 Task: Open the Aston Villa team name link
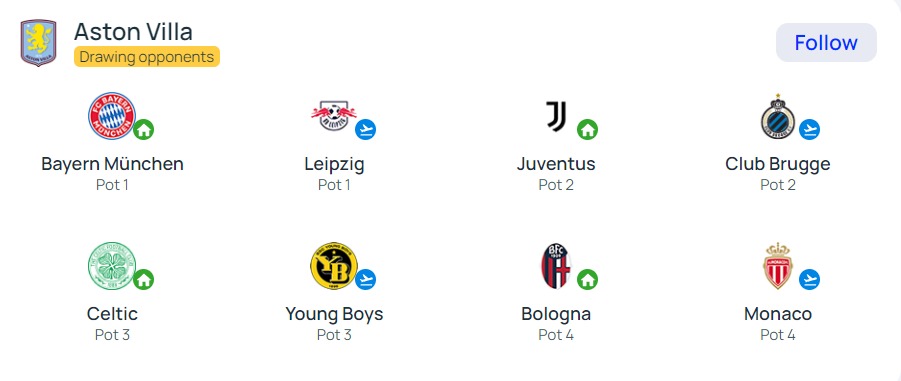pyautogui.click(x=133, y=32)
